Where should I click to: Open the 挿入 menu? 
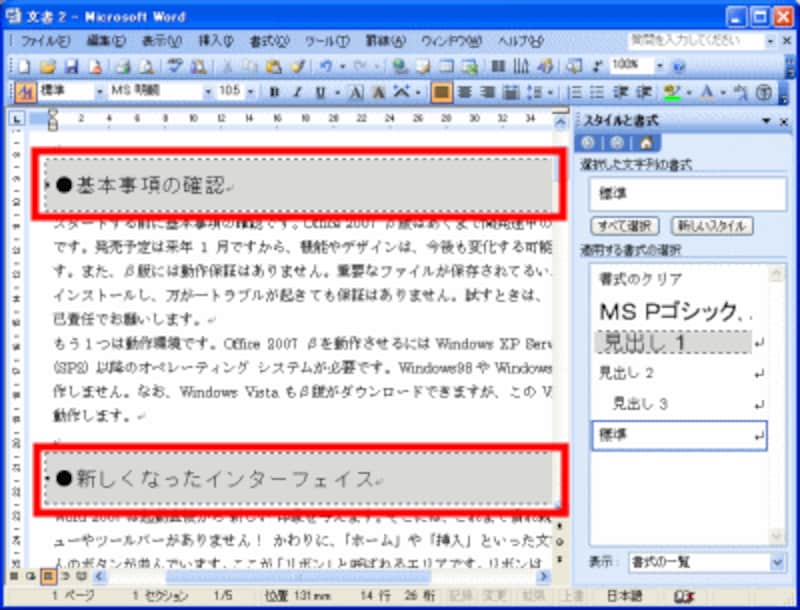click(215, 41)
